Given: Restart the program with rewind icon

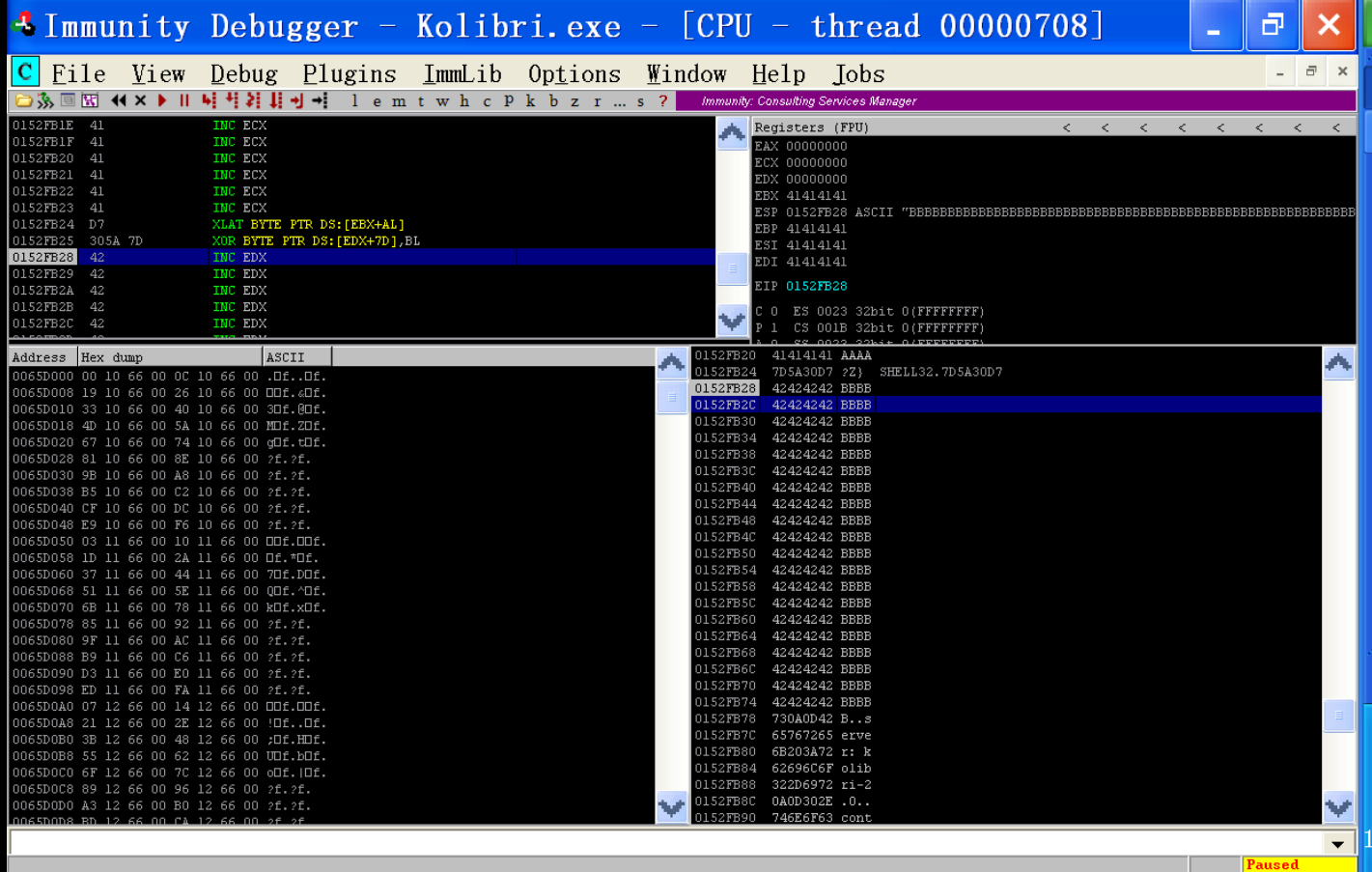Looking at the screenshot, I should [118, 100].
